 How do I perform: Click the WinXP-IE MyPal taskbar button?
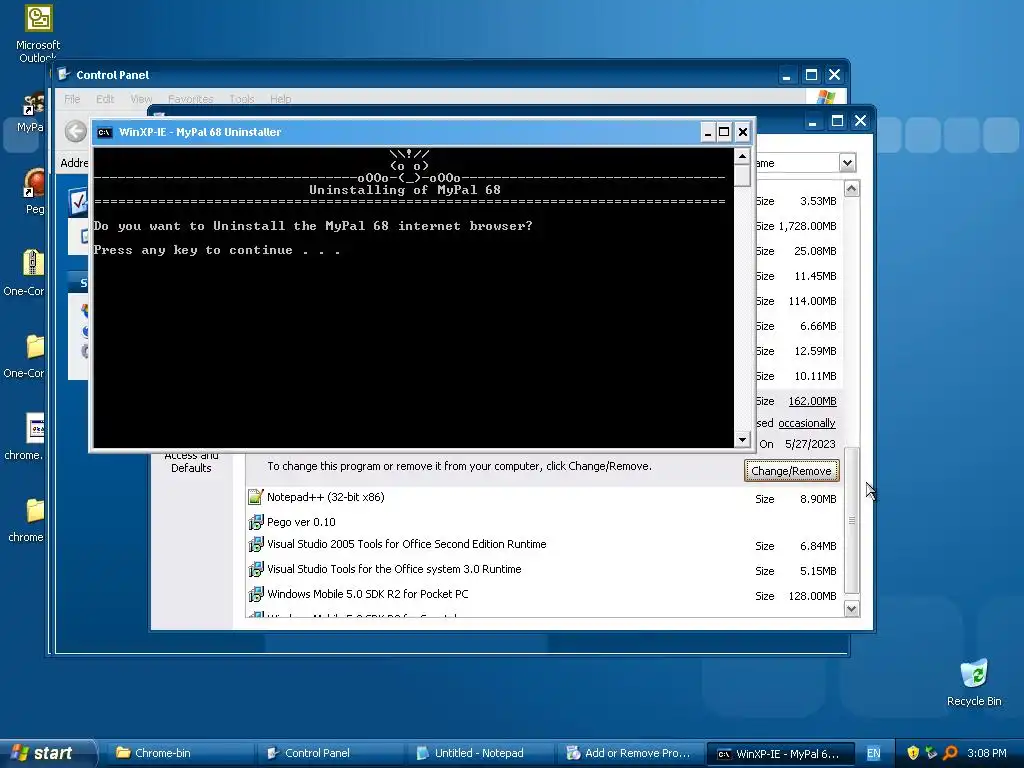tap(780, 753)
